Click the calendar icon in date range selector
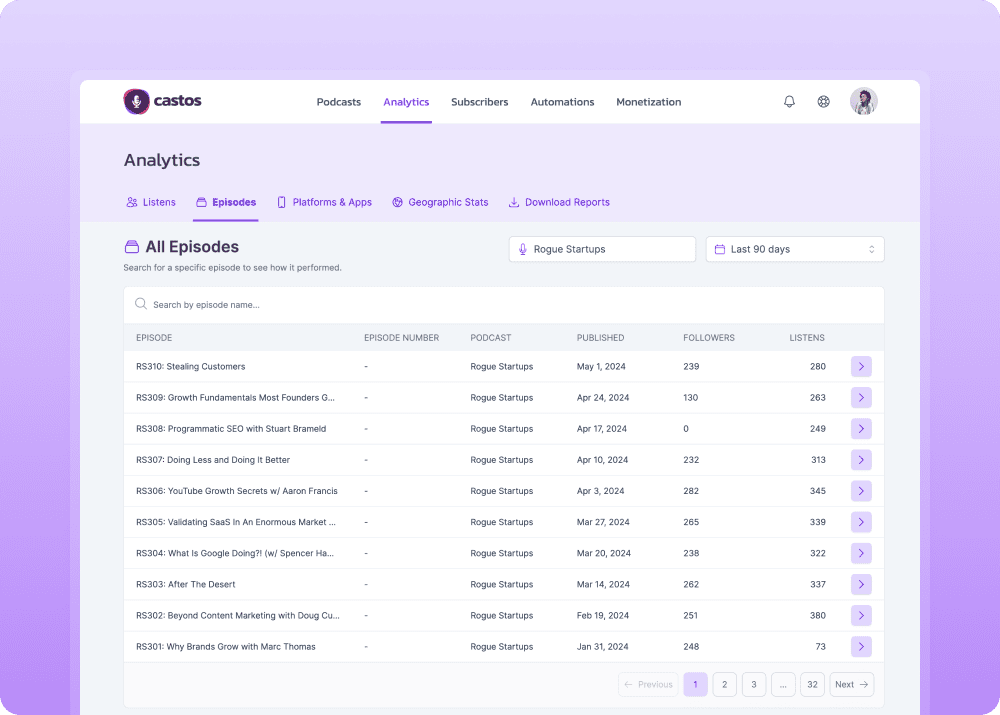The image size is (1000, 715). [719, 249]
